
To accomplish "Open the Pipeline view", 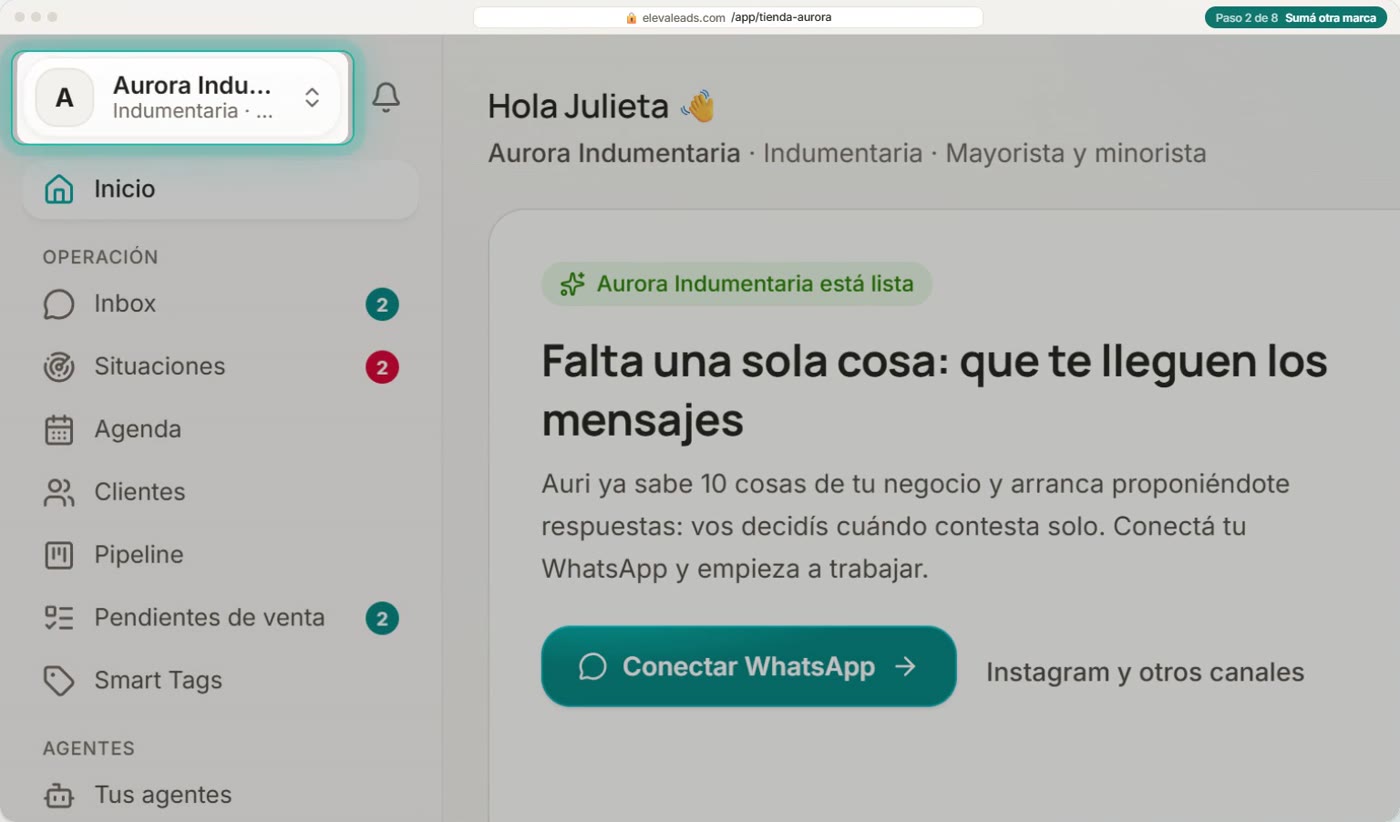I will 220,555.
